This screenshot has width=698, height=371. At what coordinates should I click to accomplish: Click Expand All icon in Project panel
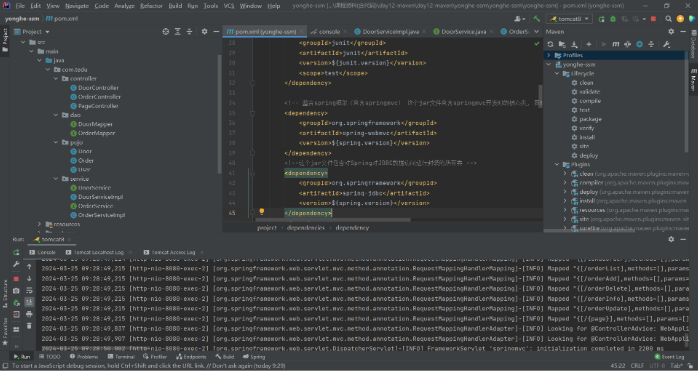pos(178,32)
